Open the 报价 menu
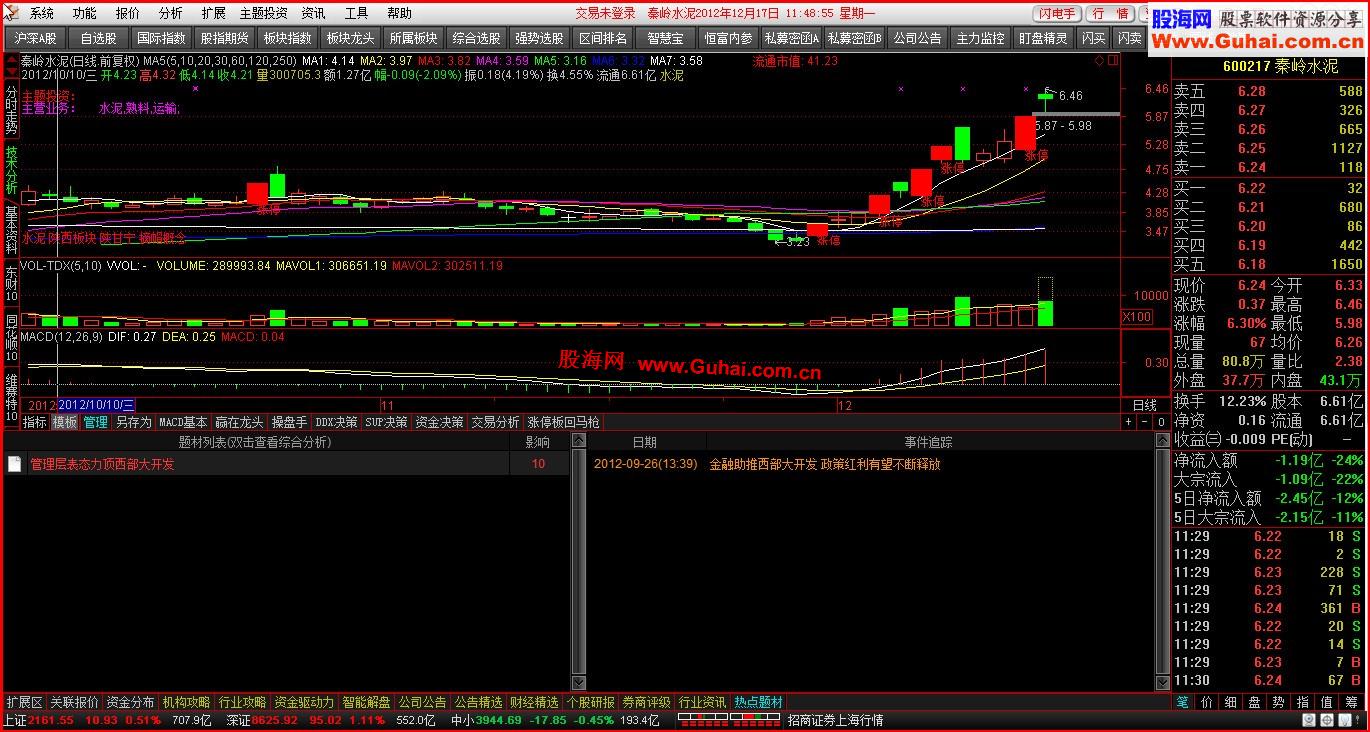 tap(127, 13)
